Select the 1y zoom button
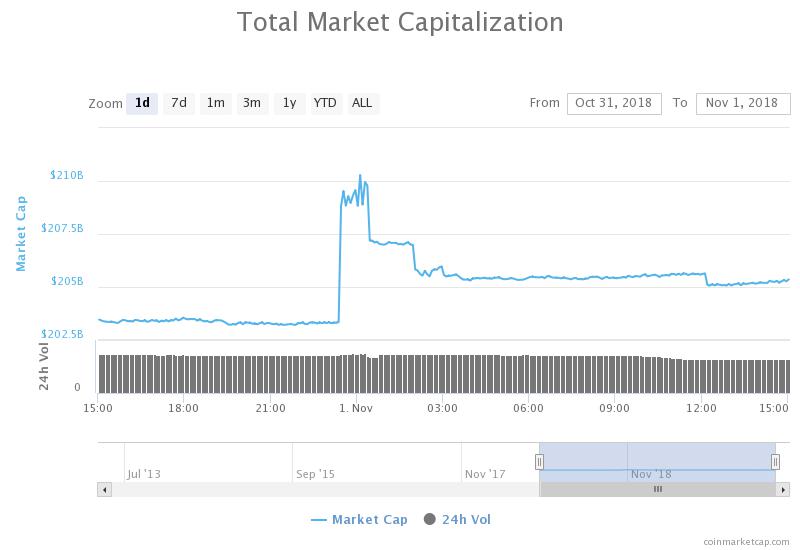Viewport: 800px width, 550px height. click(289, 104)
